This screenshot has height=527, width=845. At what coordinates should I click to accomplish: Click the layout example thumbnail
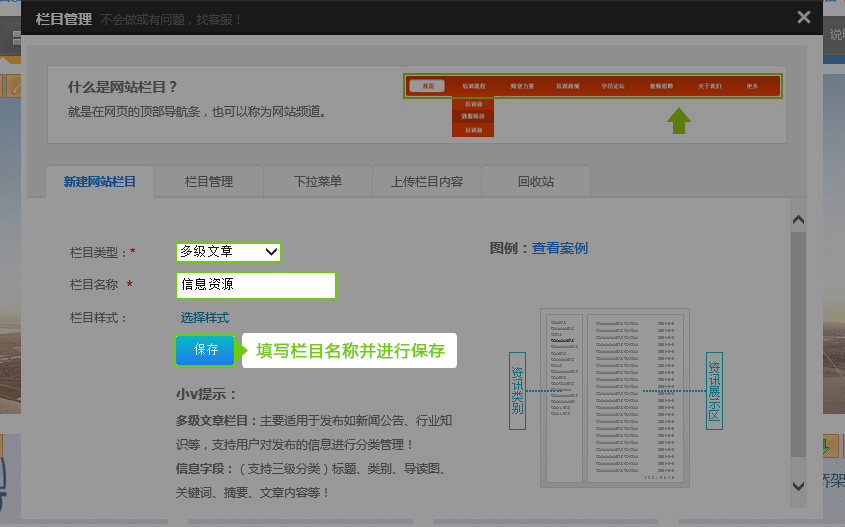pyautogui.click(x=613, y=397)
